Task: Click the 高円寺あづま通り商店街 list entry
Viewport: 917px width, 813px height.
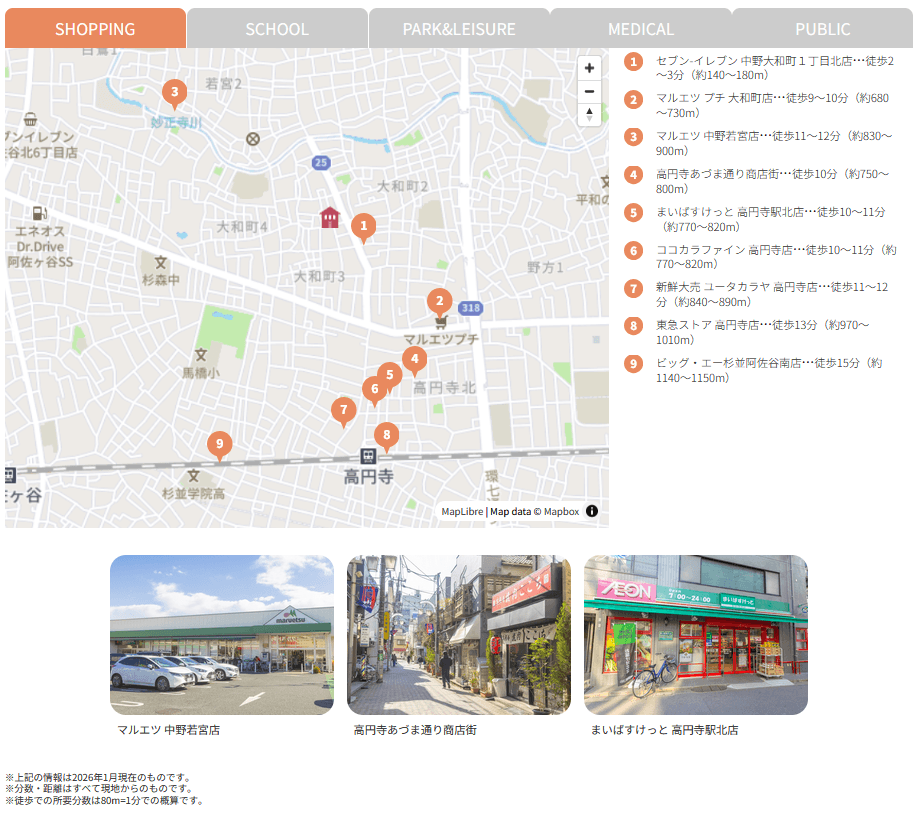Action: click(773, 181)
